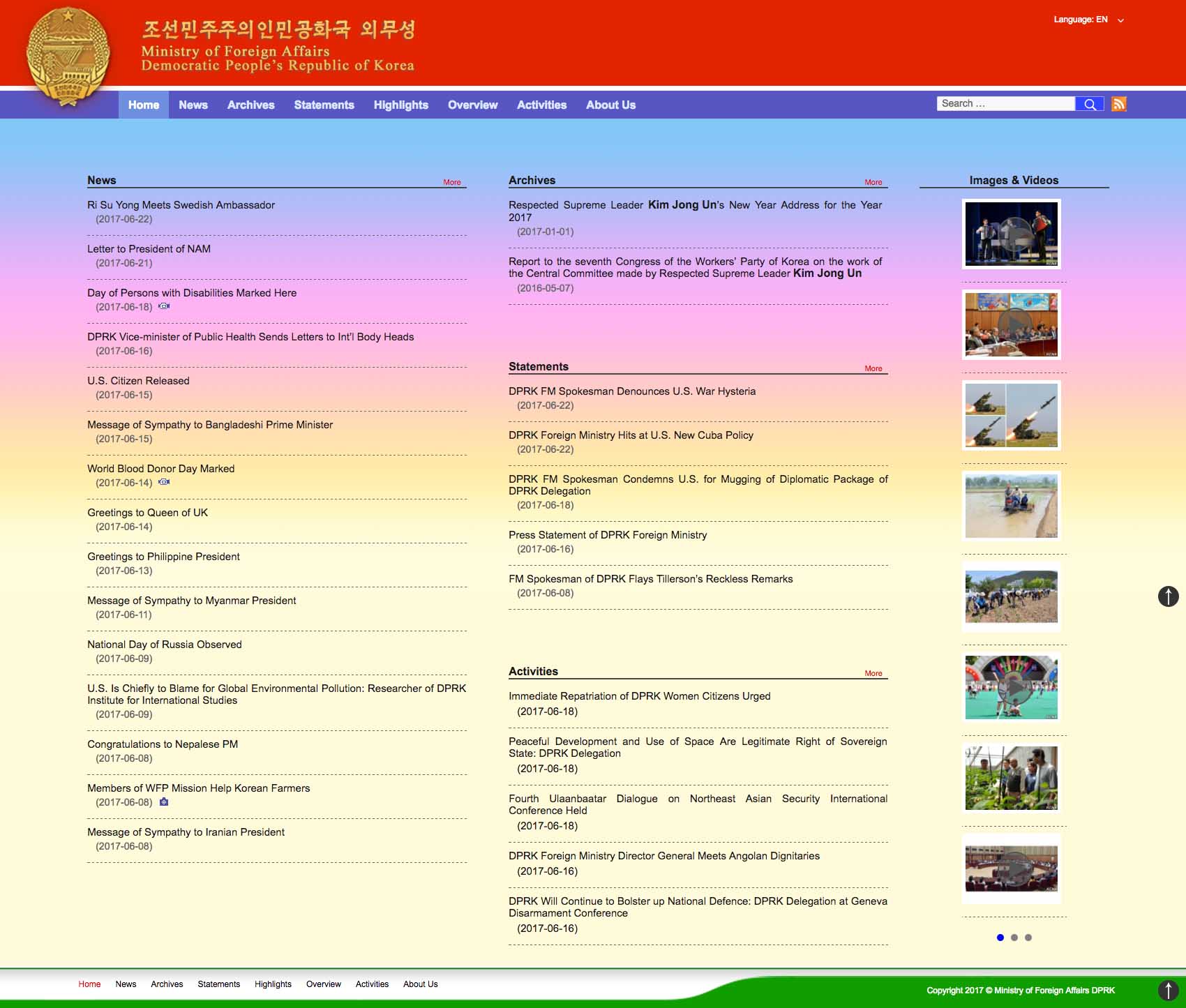Click inside the Search text field
Image resolution: width=1186 pixels, height=1008 pixels.
(x=1005, y=103)
